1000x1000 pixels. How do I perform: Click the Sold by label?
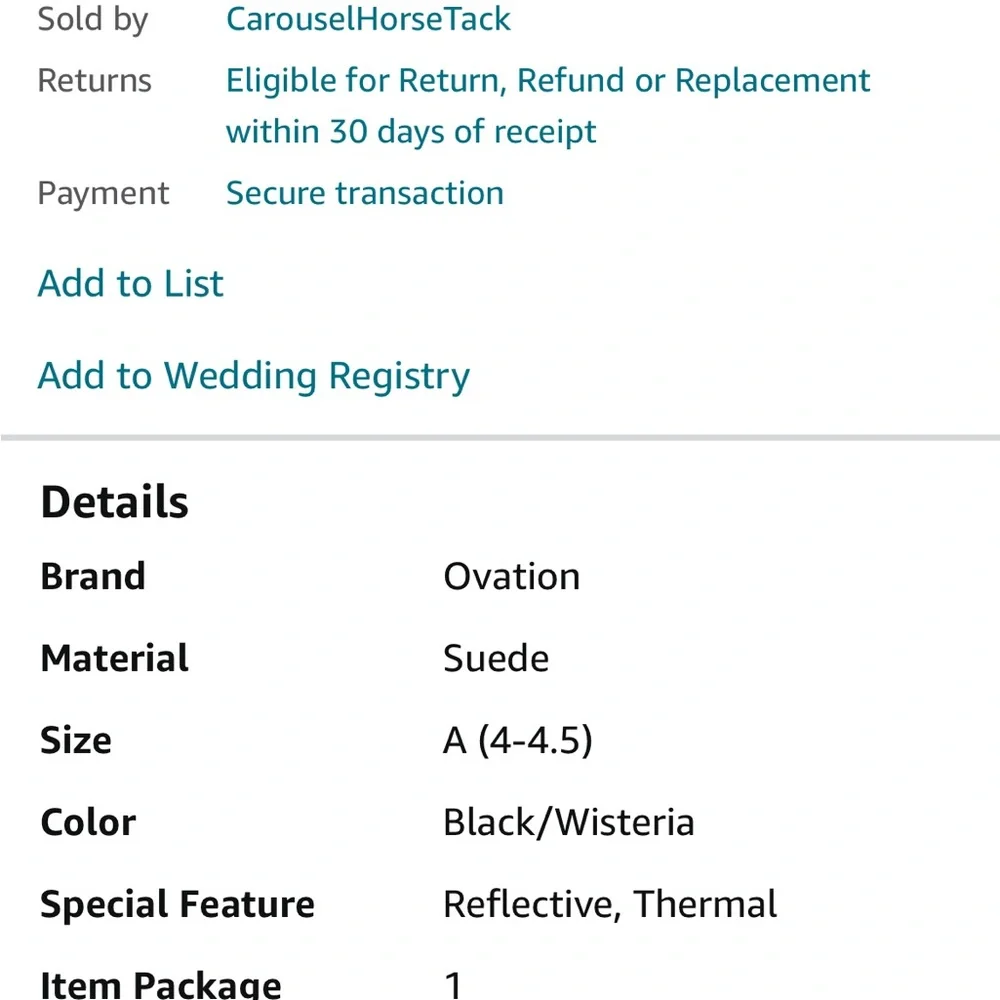click(x=93, y=19)
